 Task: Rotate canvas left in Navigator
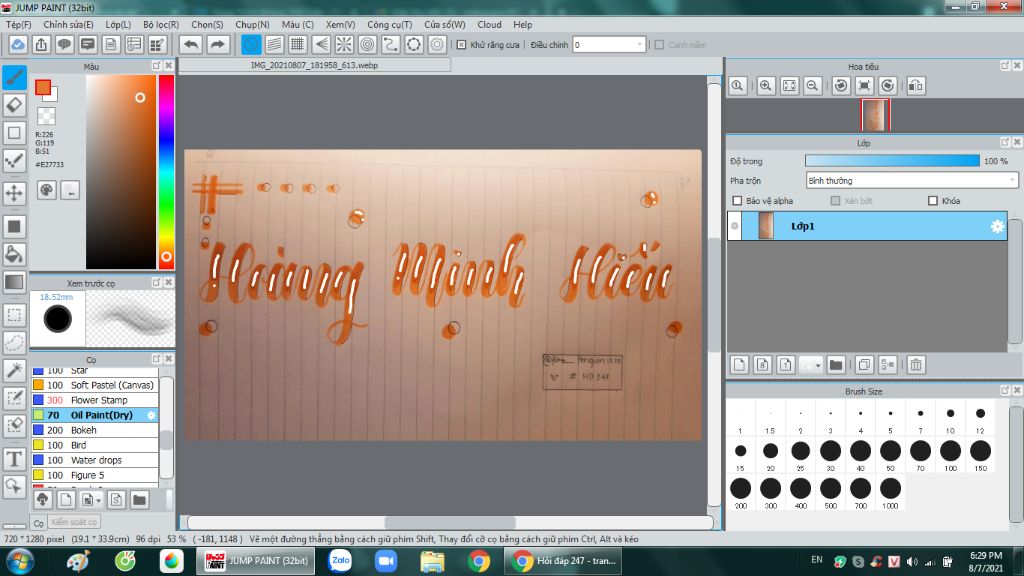click(x=841, y=86)
